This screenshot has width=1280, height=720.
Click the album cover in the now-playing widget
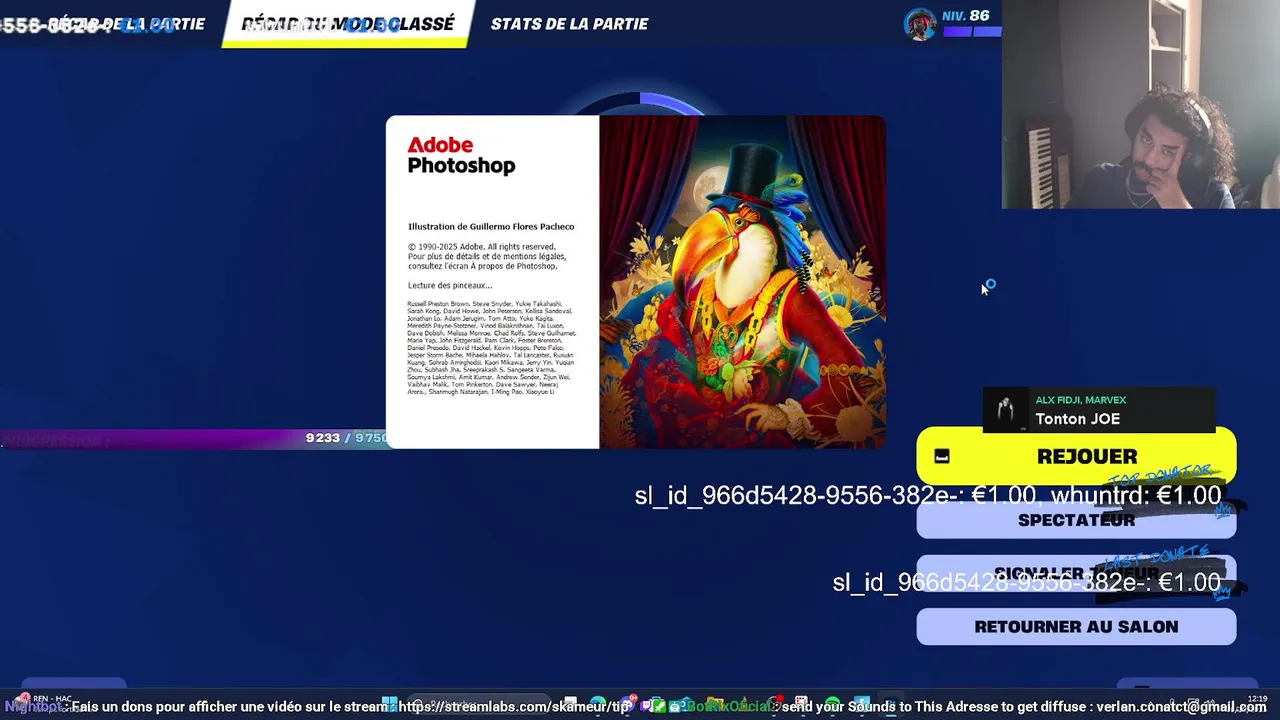1006,410
